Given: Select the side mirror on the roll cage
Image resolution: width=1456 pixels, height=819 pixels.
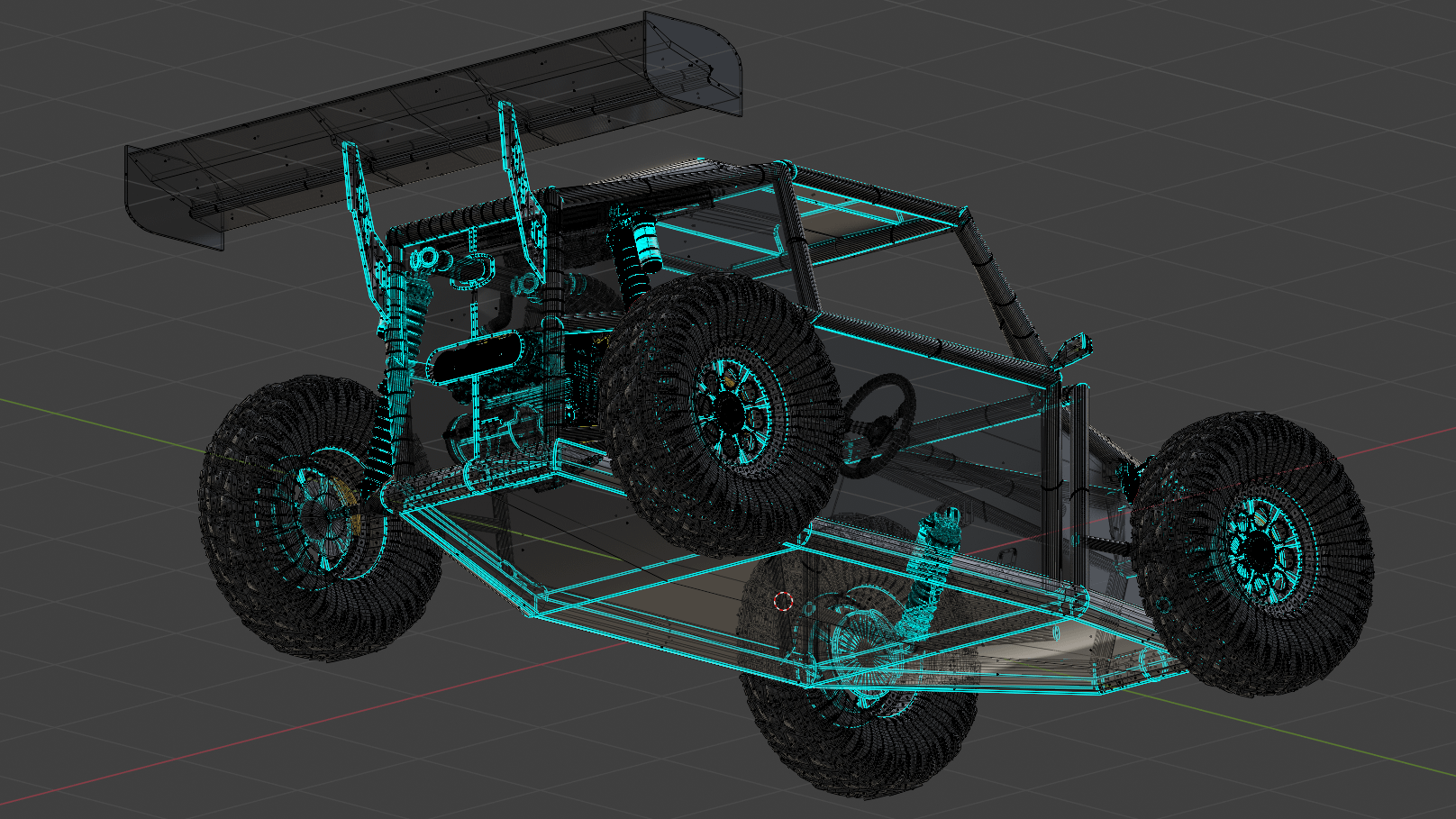Looking at the screenshot, I should (1071, 348).
